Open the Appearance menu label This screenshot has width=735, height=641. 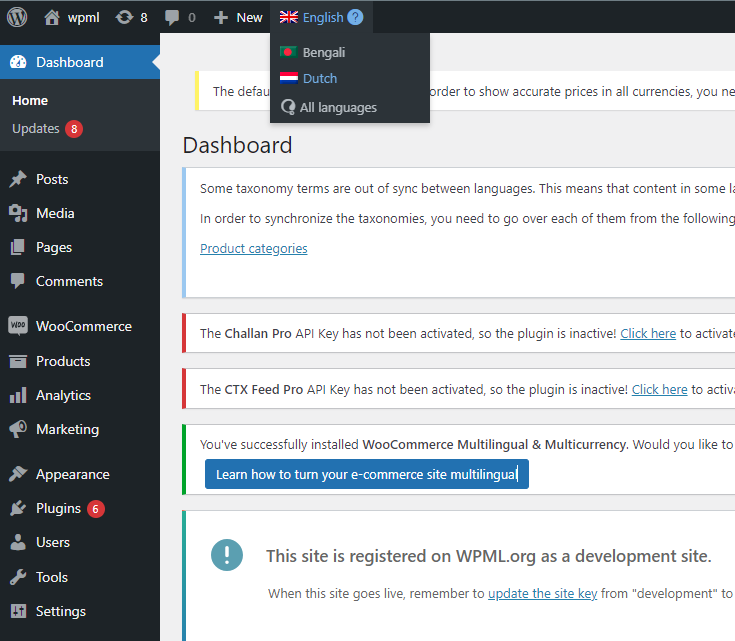pos(73,474)
